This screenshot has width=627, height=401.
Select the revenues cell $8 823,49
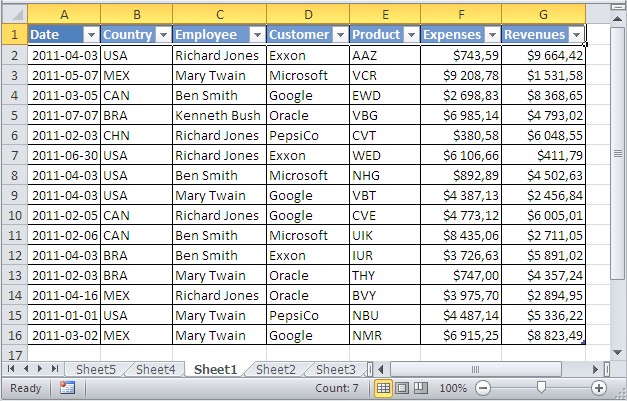pyautogui.click(x=543, y=335)
